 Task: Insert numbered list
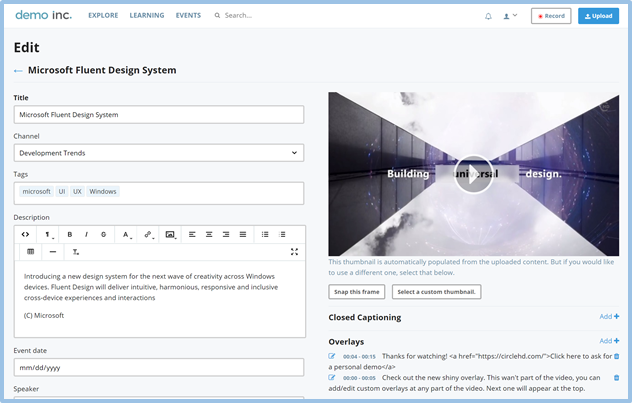point(282,234)
